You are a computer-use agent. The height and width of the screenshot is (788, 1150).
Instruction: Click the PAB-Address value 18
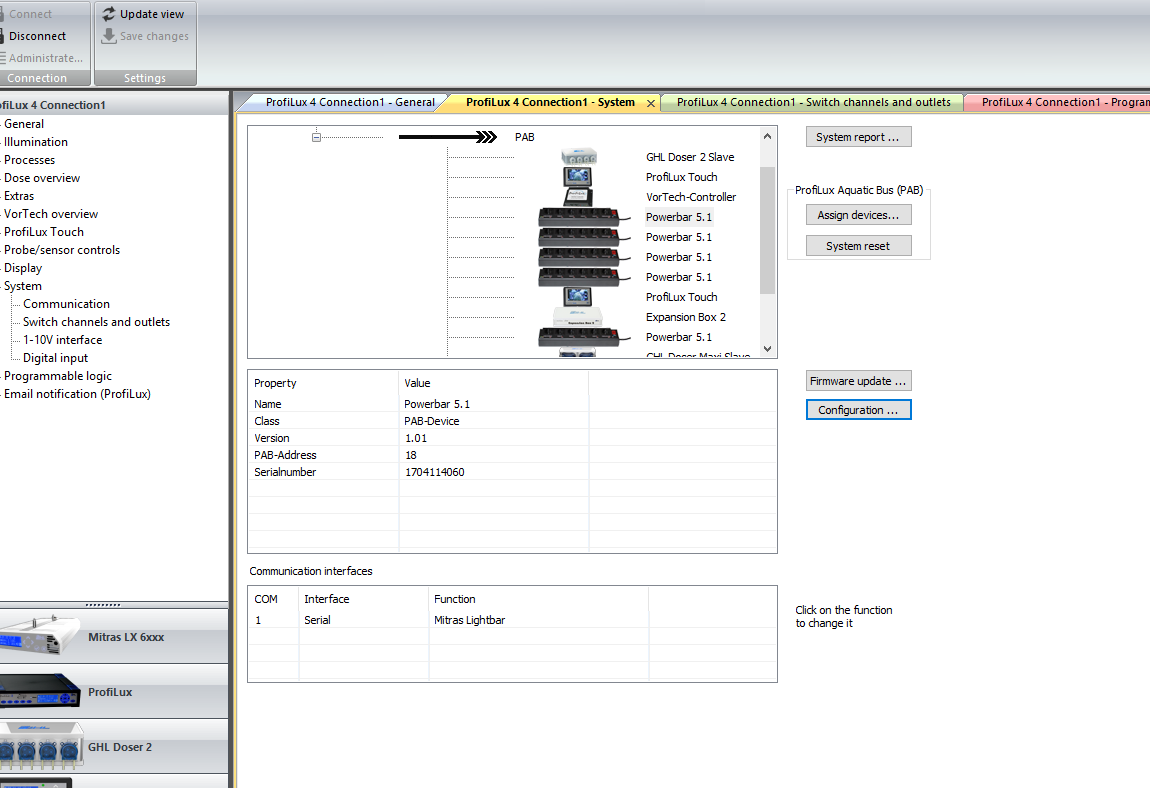tap(411, 455)
